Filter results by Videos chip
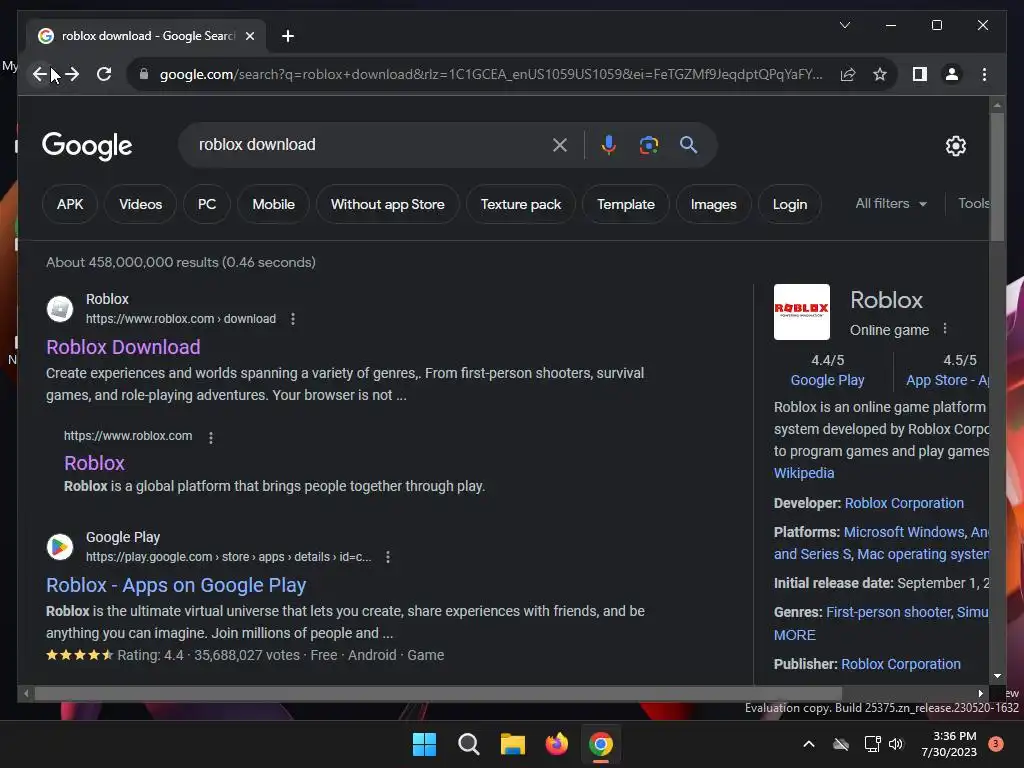 140,204
